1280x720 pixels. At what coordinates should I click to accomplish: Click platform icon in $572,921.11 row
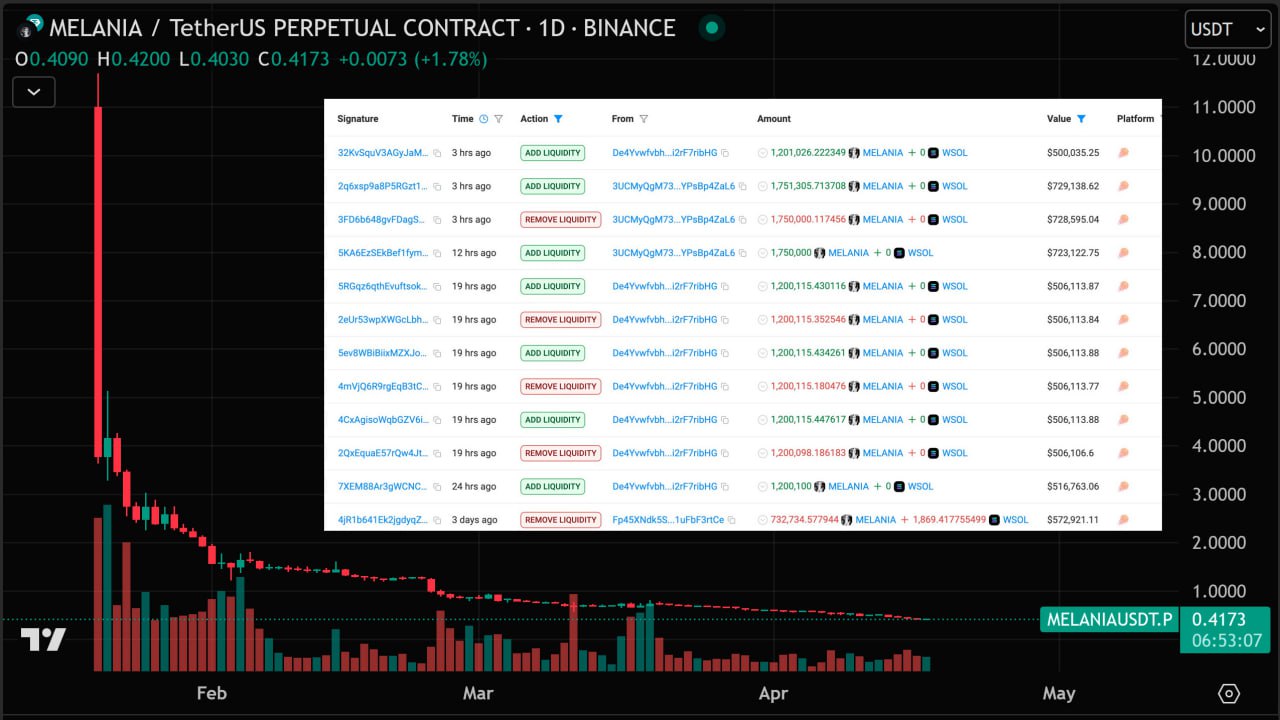click(1123, 520)
